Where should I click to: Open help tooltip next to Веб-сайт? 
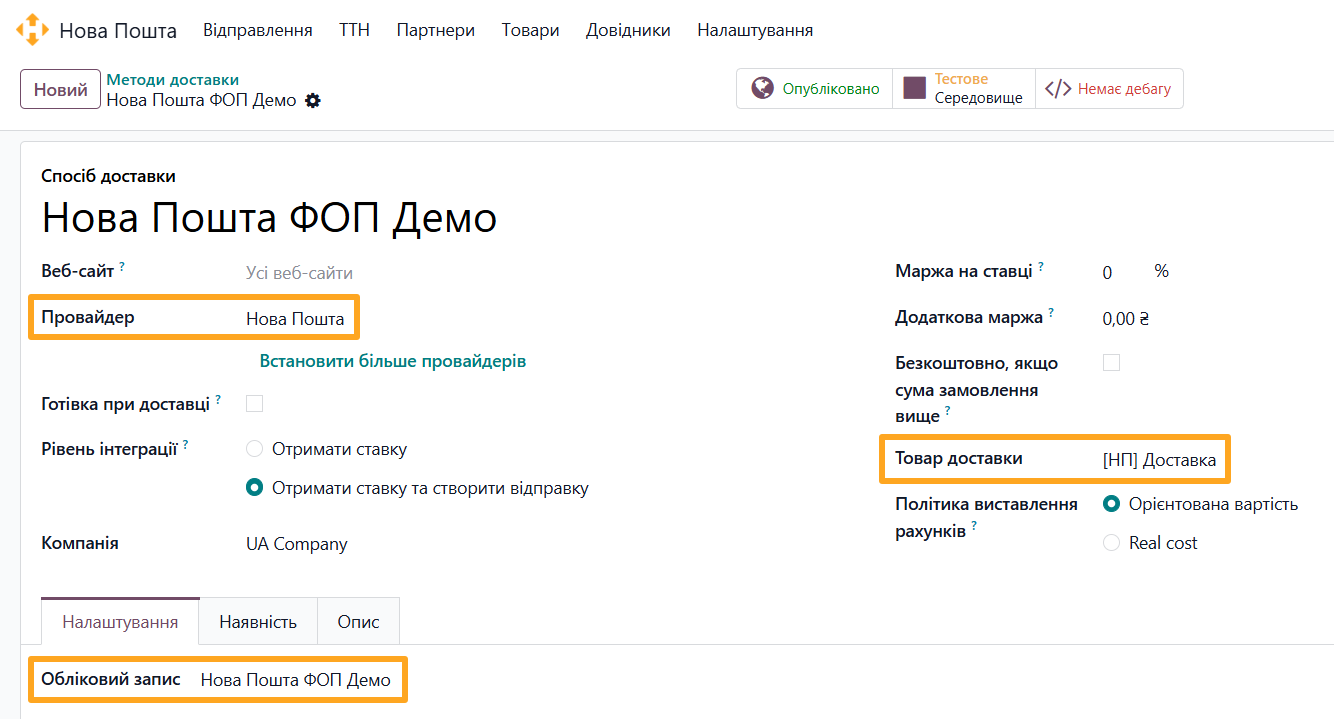click(122, 266)
